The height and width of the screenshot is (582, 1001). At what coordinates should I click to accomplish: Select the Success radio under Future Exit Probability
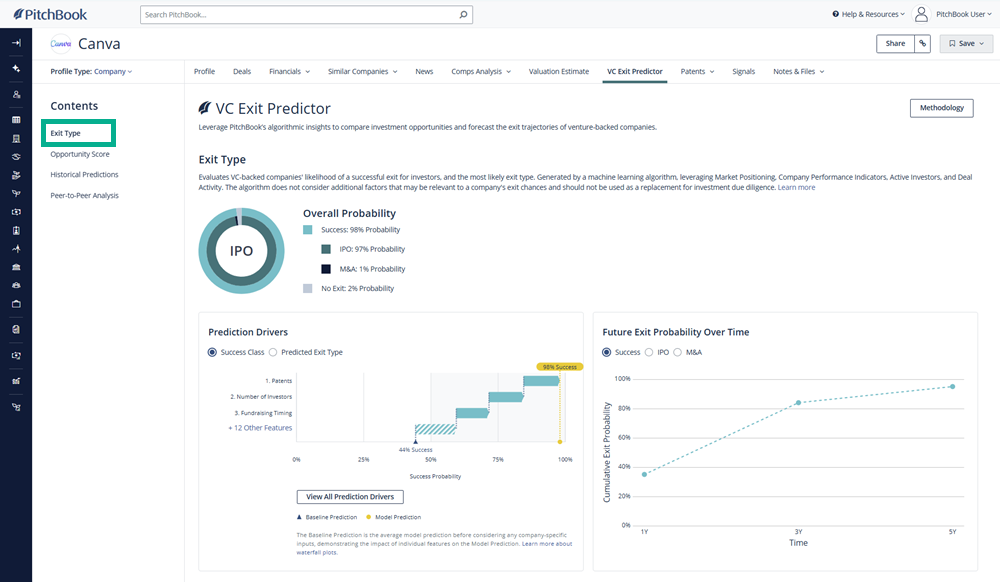pos(606,352)
